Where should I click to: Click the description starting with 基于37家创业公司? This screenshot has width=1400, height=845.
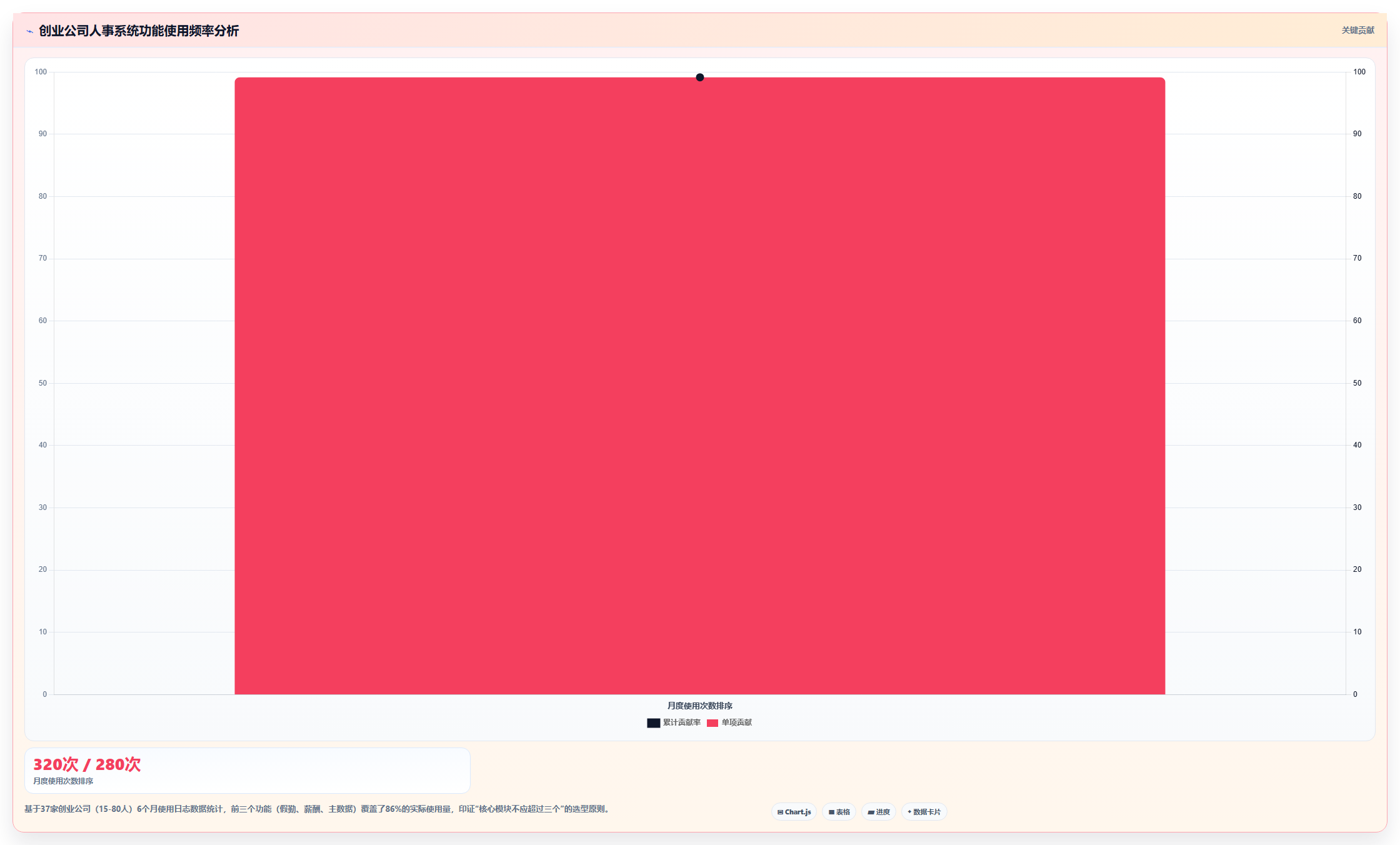click(317, 809)
